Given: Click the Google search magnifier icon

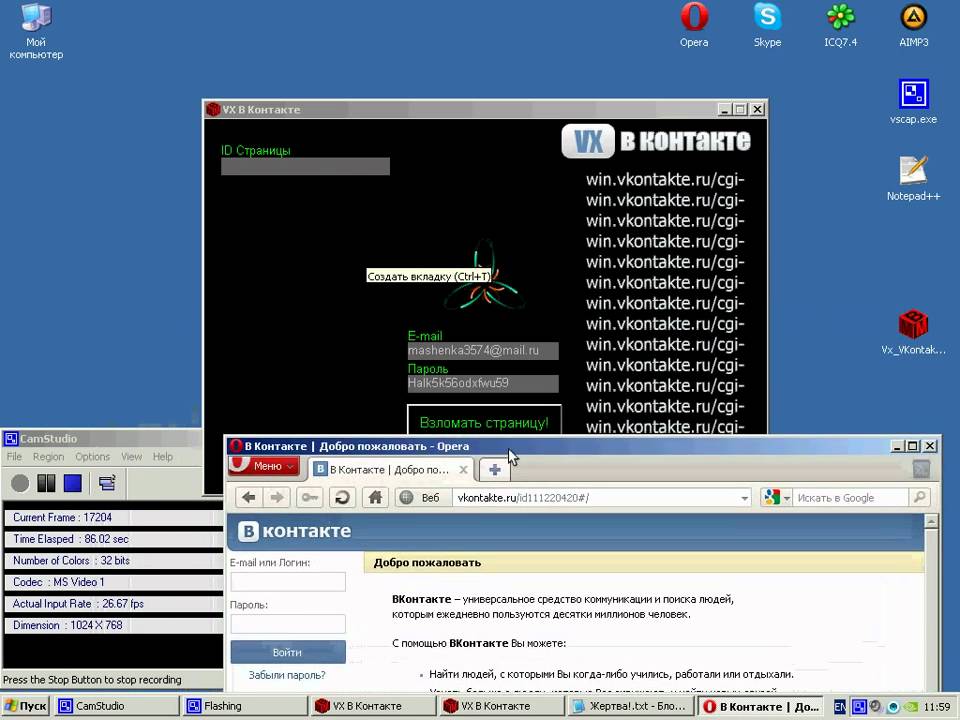Looking at the screenshot, I should tap(919, 497).
